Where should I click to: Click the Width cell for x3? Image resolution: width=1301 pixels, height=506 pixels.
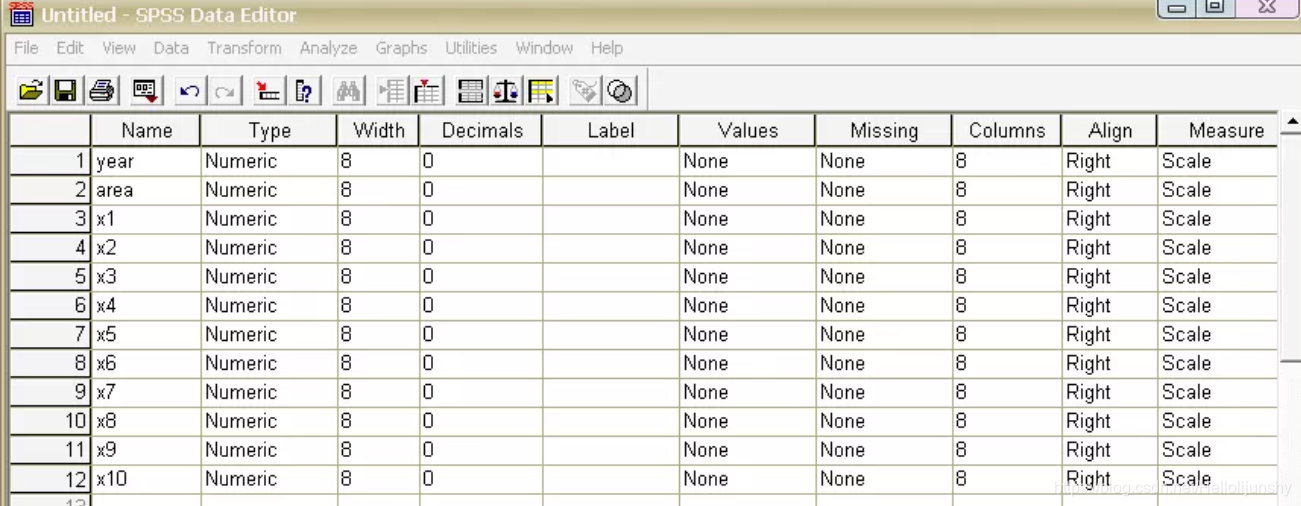[x=379, y=277]
